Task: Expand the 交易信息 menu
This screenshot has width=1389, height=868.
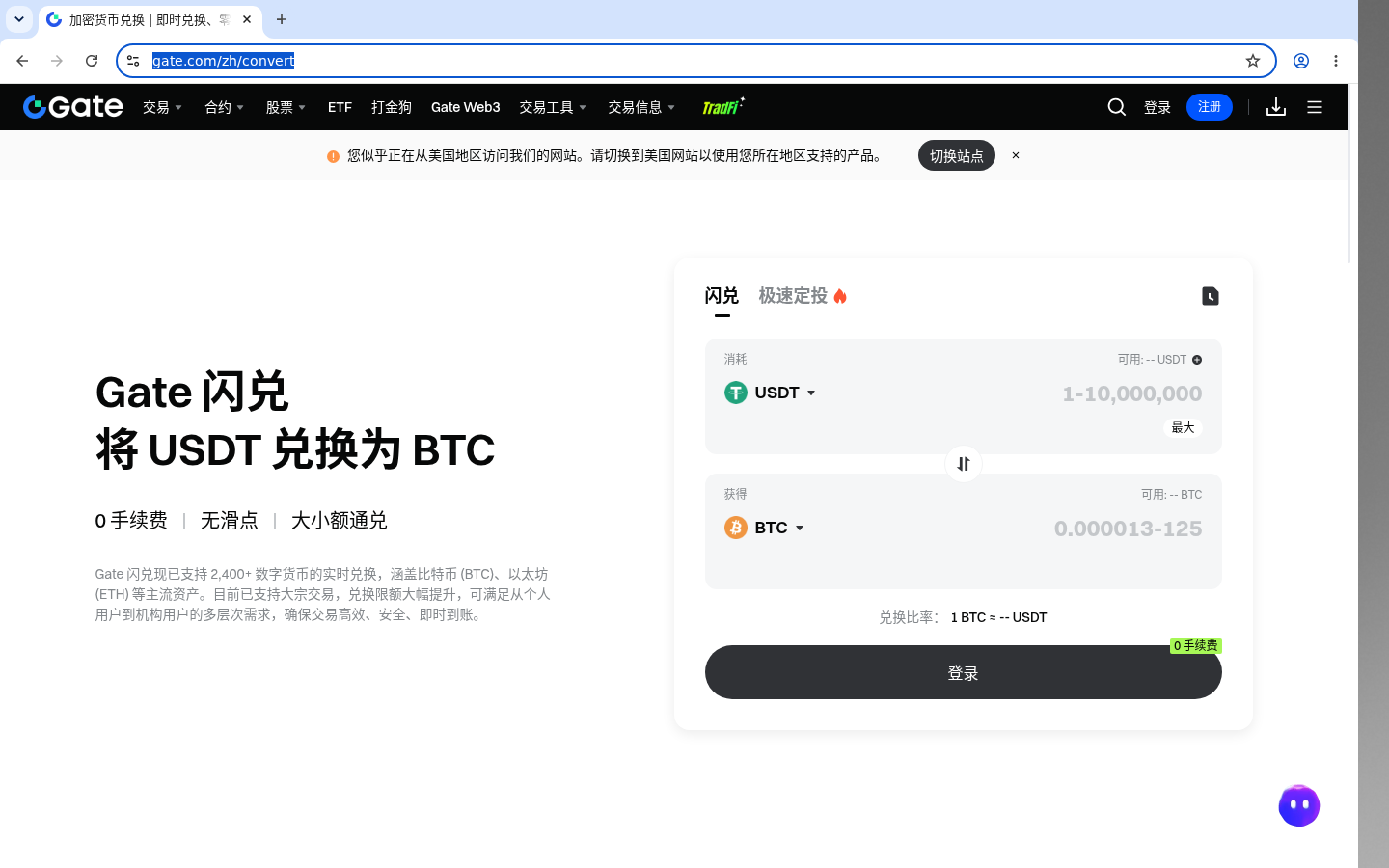Action: coord(641,107)
